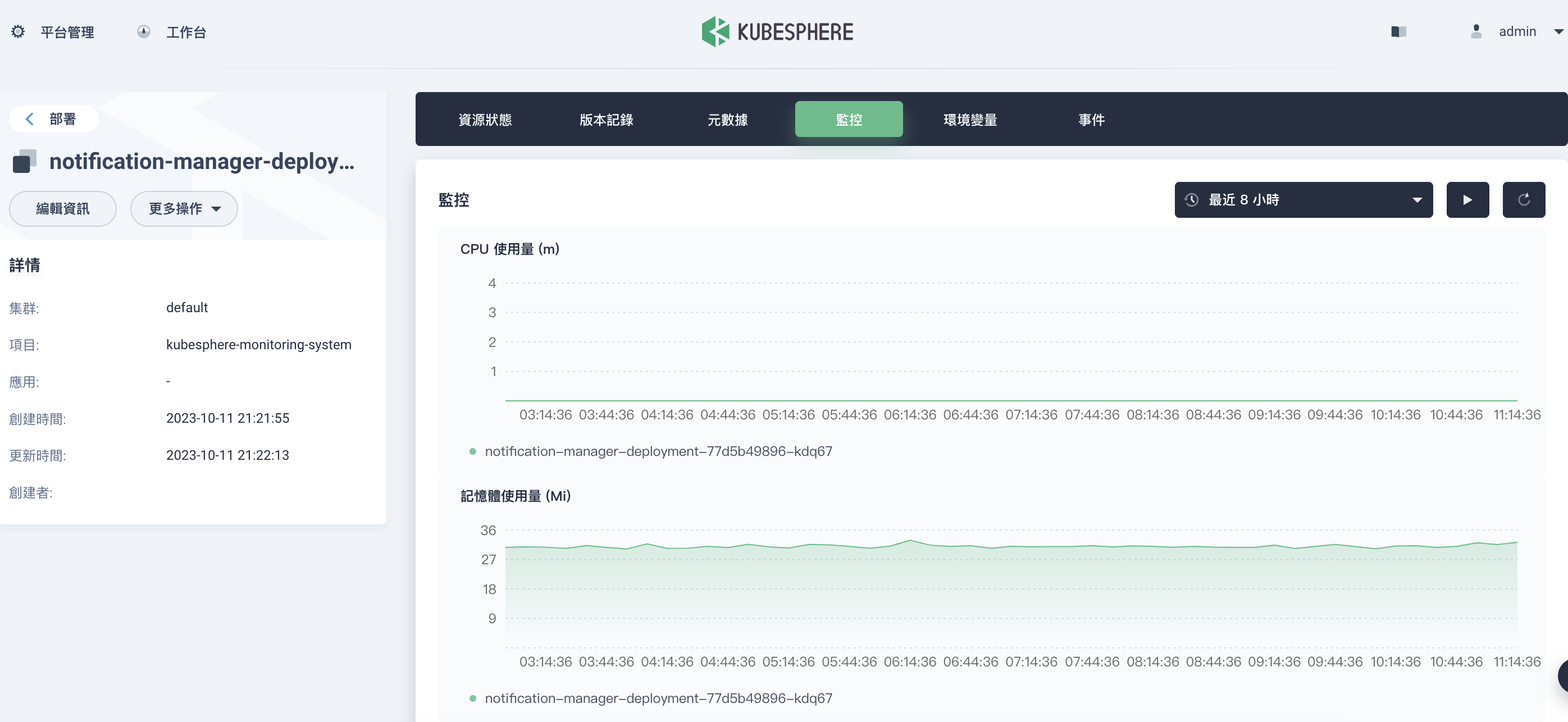The height and width of the screenshot is (722, 1568).
Task: Open the admin account dropdown arrow
Action: [1558, 31]
